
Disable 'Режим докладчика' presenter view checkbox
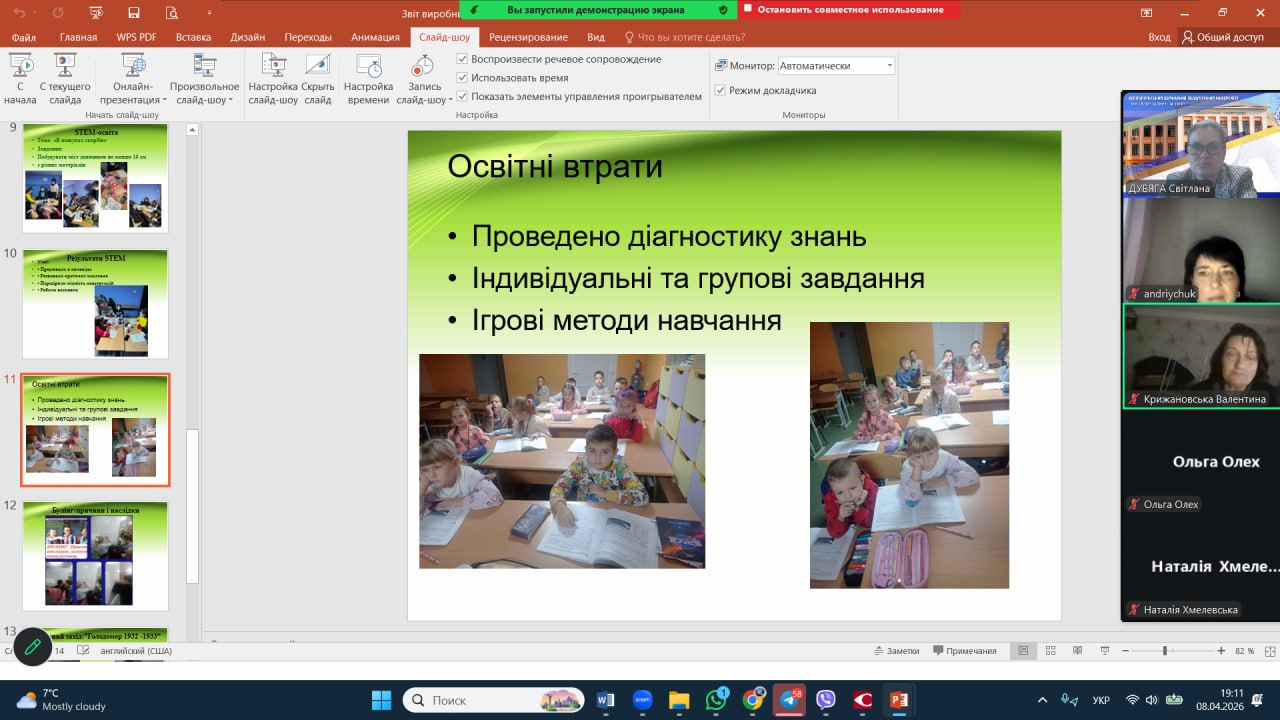click(720, 90)
